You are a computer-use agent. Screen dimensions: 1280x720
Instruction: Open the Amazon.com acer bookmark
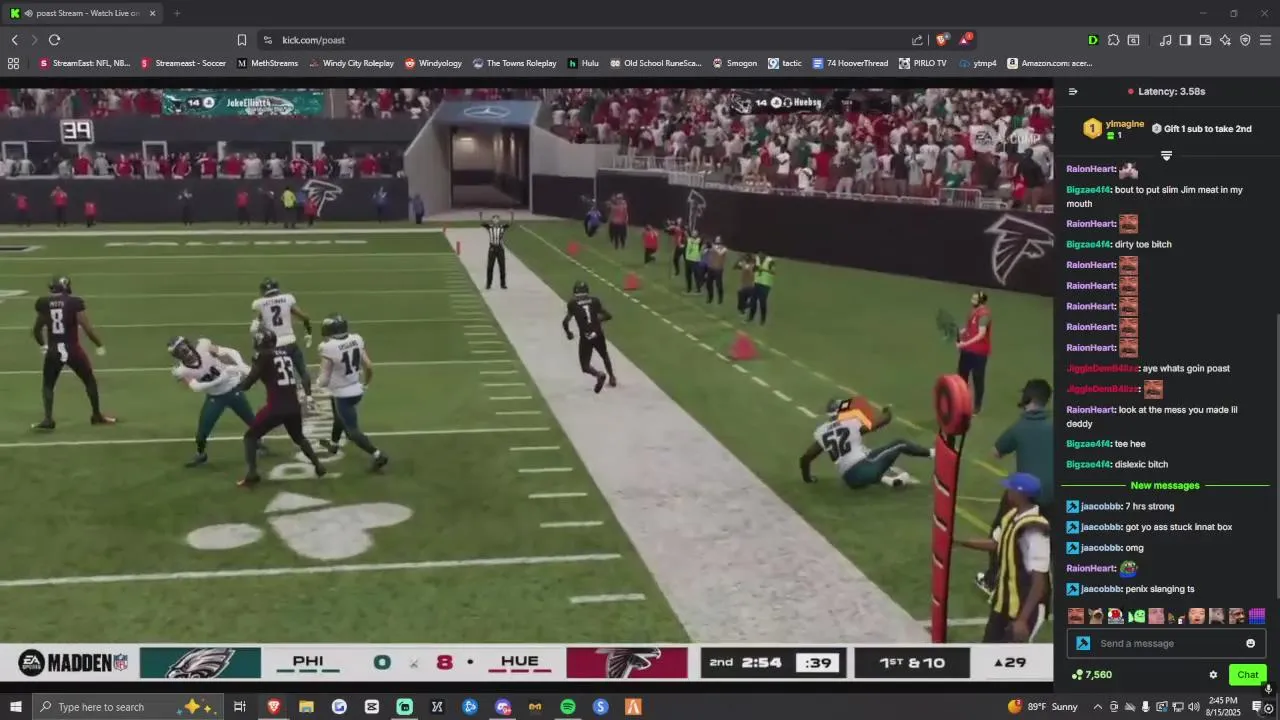[x=1049, y=63]
